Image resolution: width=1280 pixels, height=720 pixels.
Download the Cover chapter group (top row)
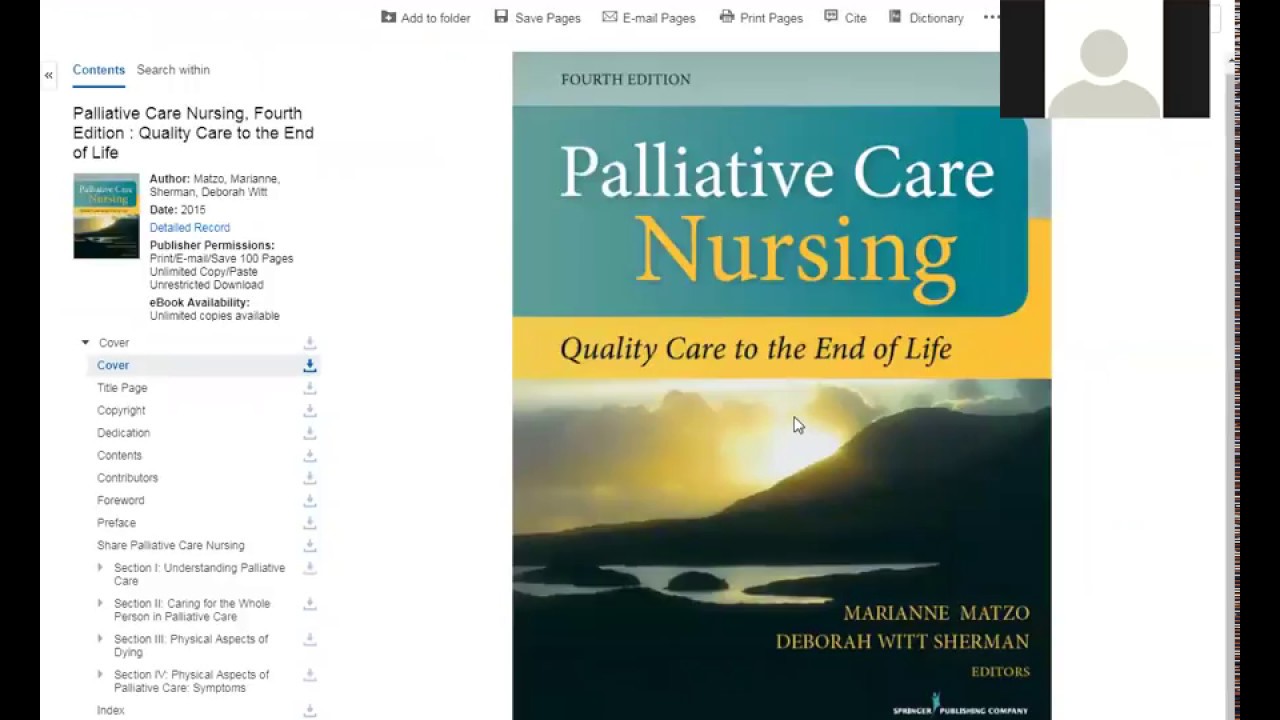point(310,343)
